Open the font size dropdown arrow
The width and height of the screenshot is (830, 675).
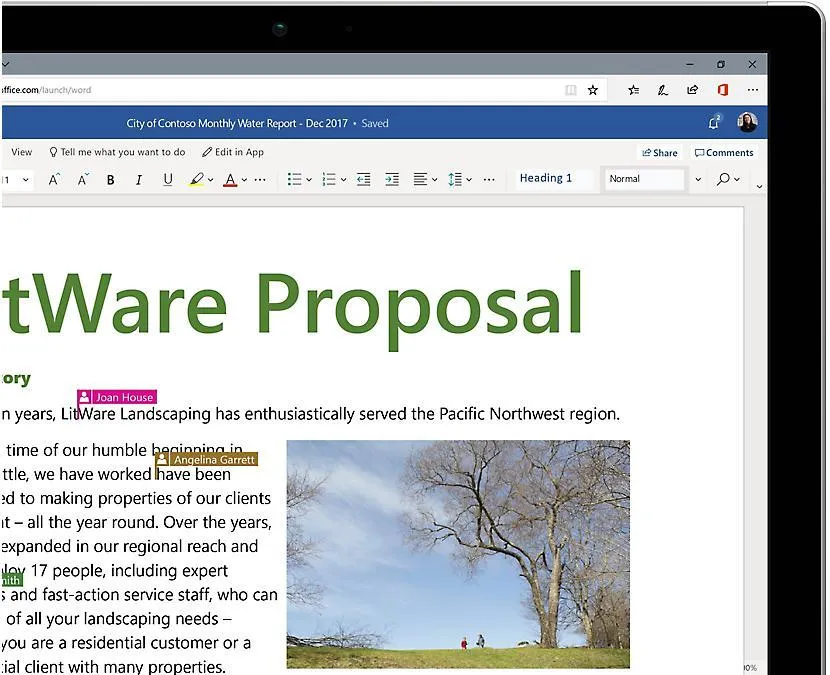tap(25, 180)
